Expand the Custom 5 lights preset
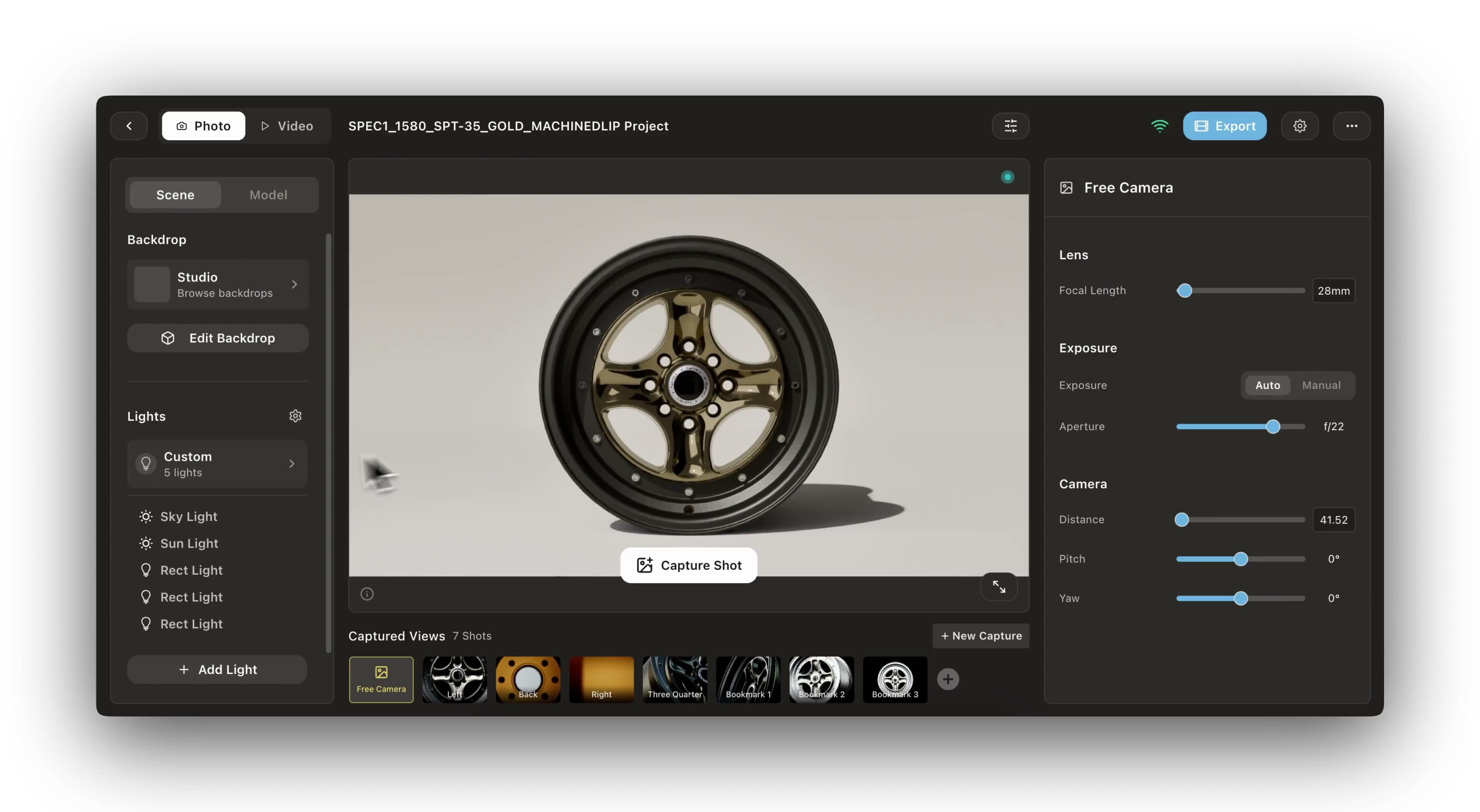 [218, 463]
